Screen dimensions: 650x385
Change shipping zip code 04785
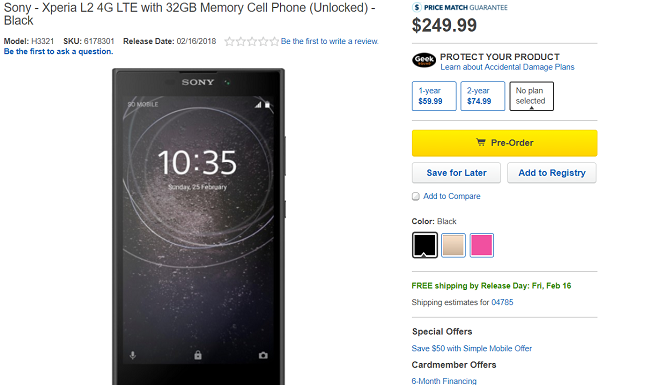click(502, 302)
